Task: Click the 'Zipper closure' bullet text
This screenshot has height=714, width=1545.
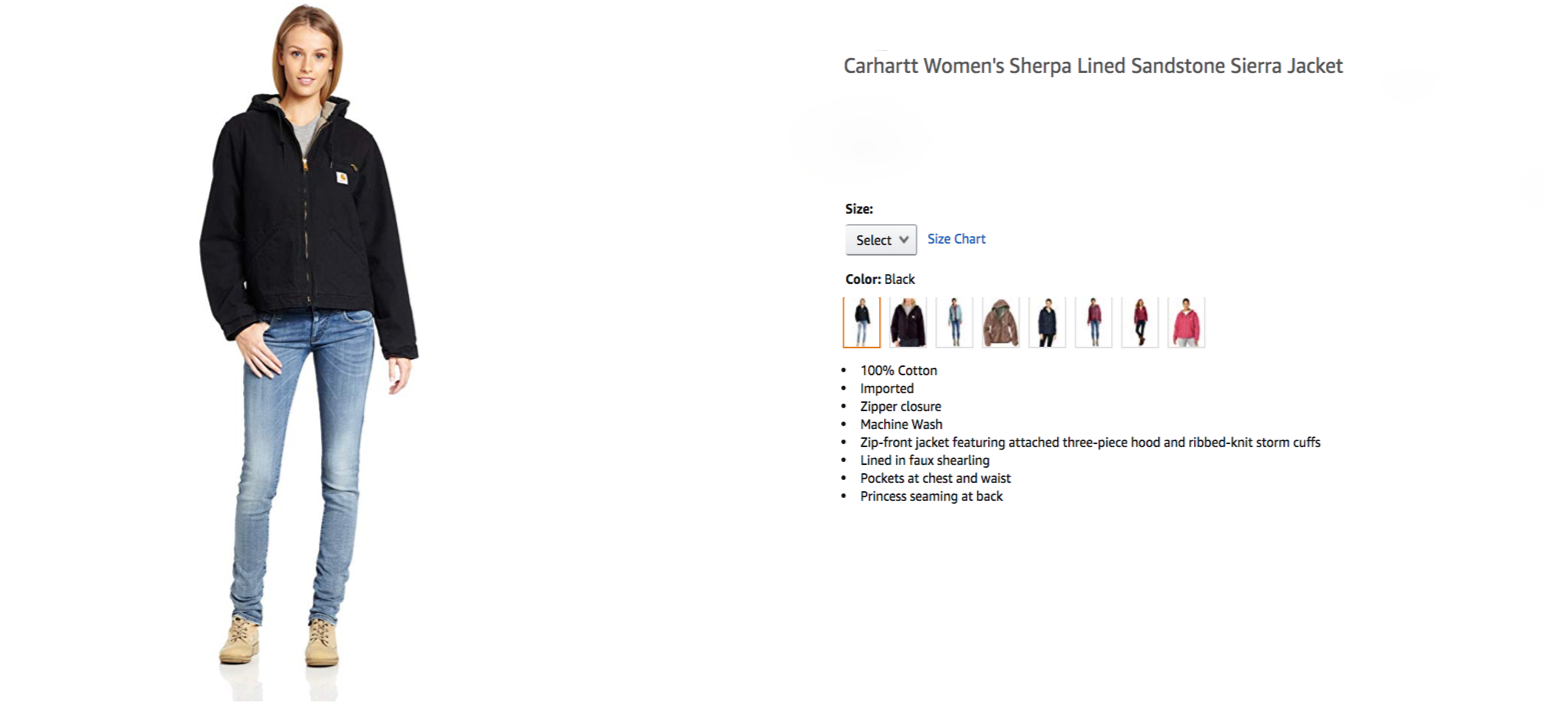Action: [900, 406]
